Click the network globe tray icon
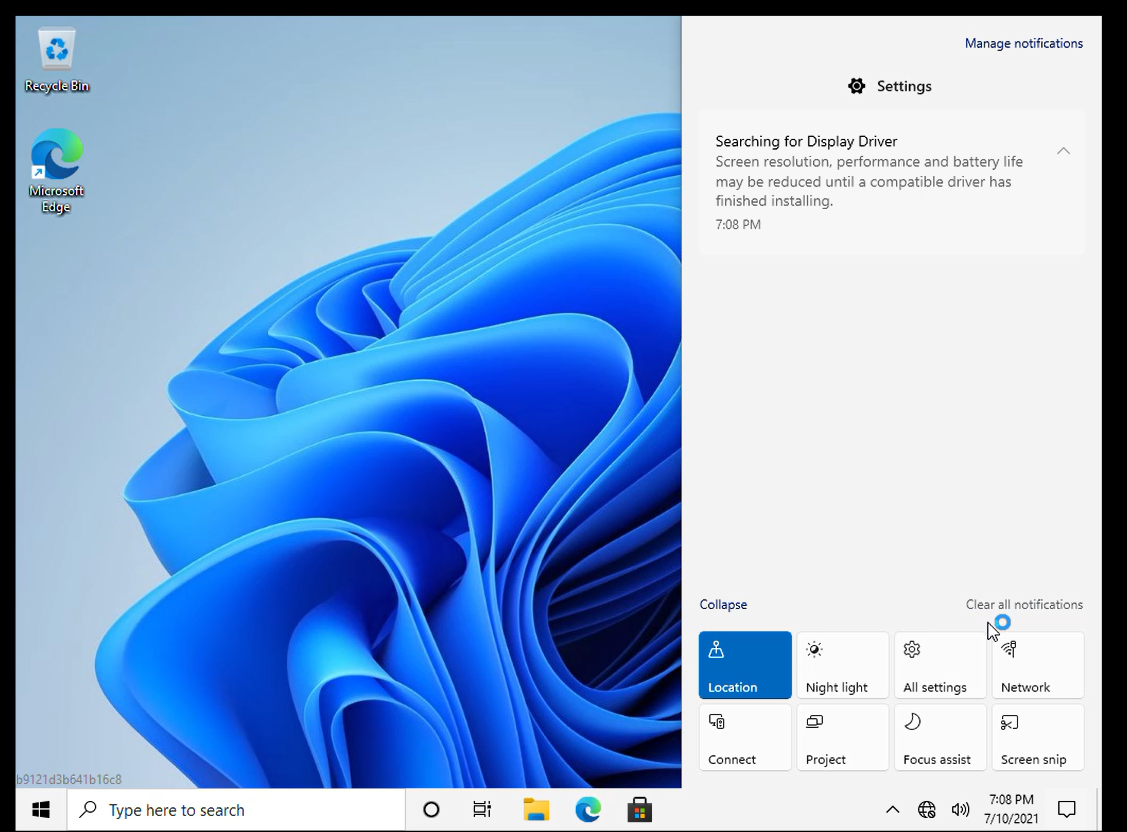This screenshot has width=1127, height=832. tap(927, 809)
